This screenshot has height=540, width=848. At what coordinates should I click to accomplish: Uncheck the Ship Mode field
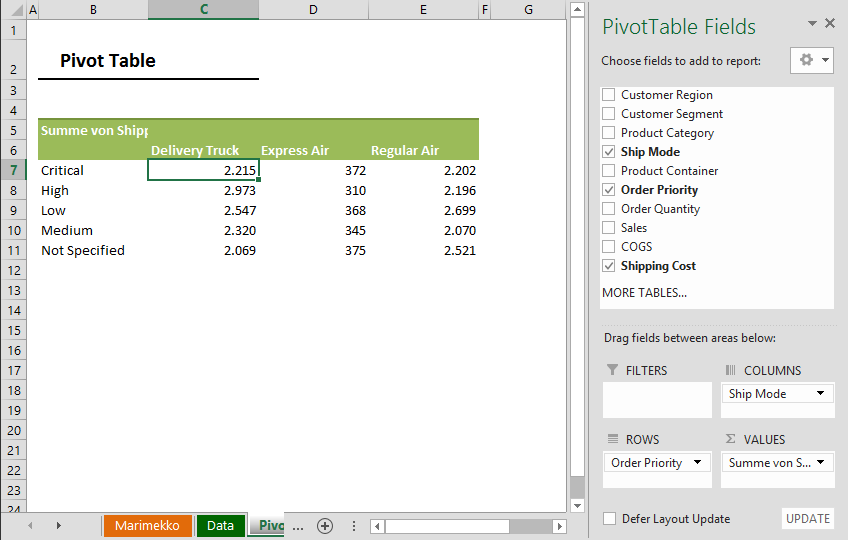point(608,152)
